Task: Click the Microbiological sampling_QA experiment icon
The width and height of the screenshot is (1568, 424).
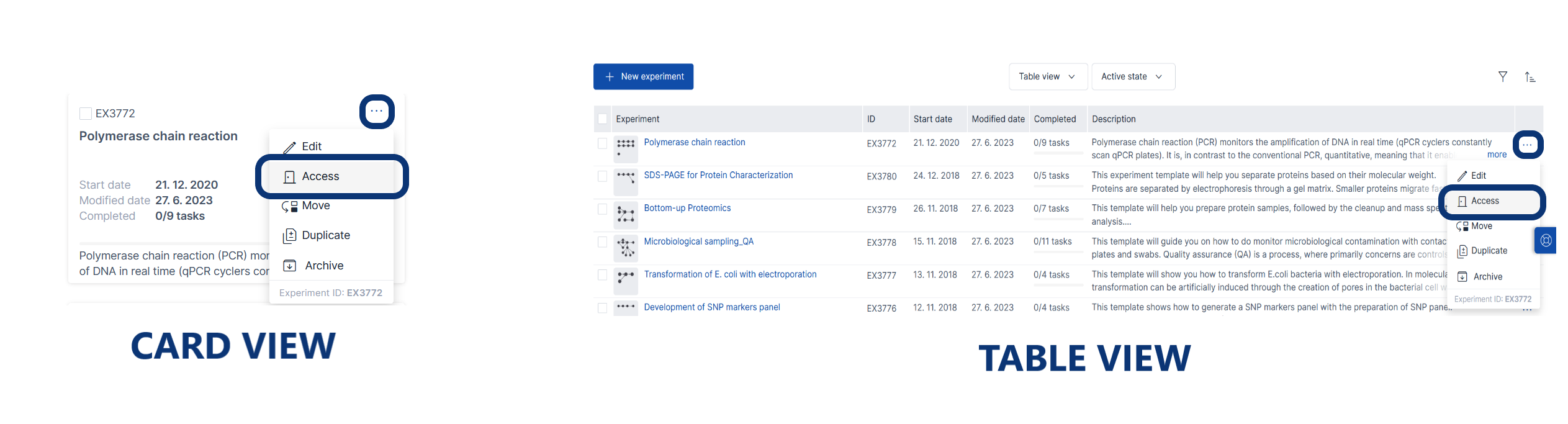Action: [x=626, y=248]
